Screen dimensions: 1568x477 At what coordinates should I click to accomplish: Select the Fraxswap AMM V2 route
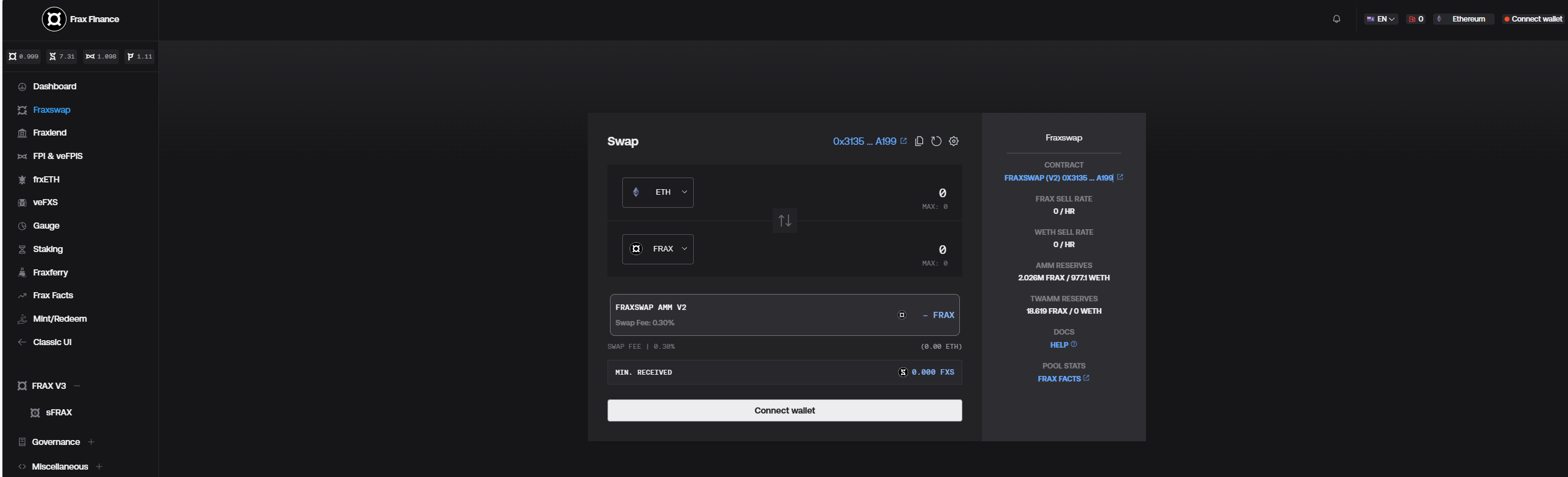pyautogui.click(x=785, y=315)
